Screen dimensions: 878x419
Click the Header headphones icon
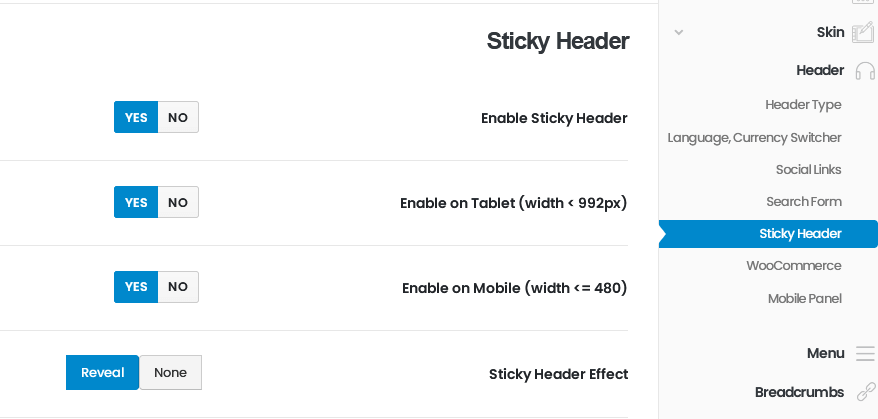point(865,71)
